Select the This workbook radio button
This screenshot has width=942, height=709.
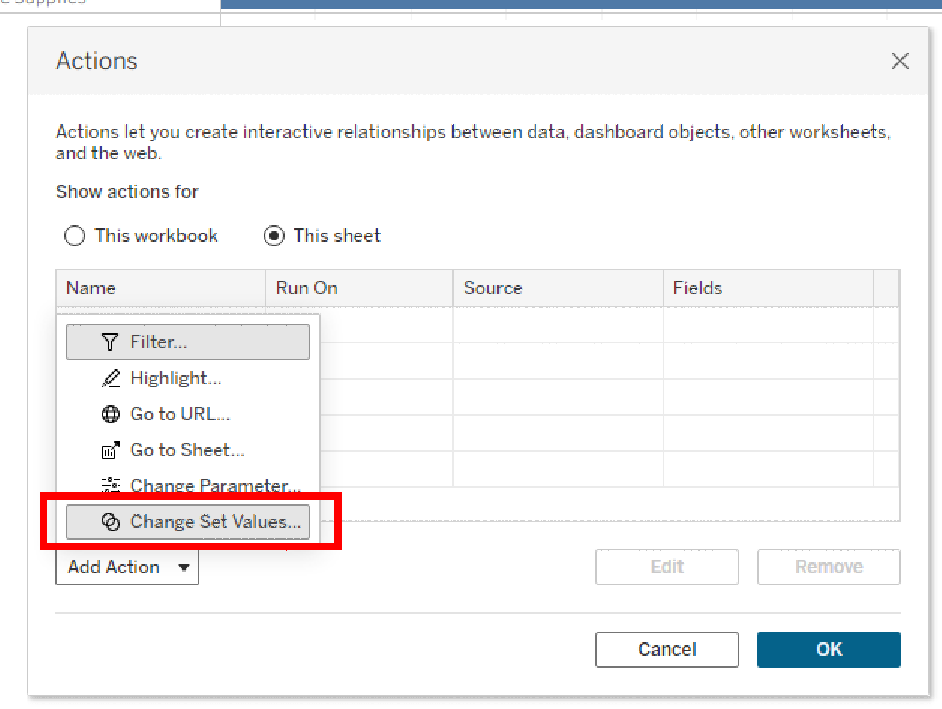(x=75, y=236)
